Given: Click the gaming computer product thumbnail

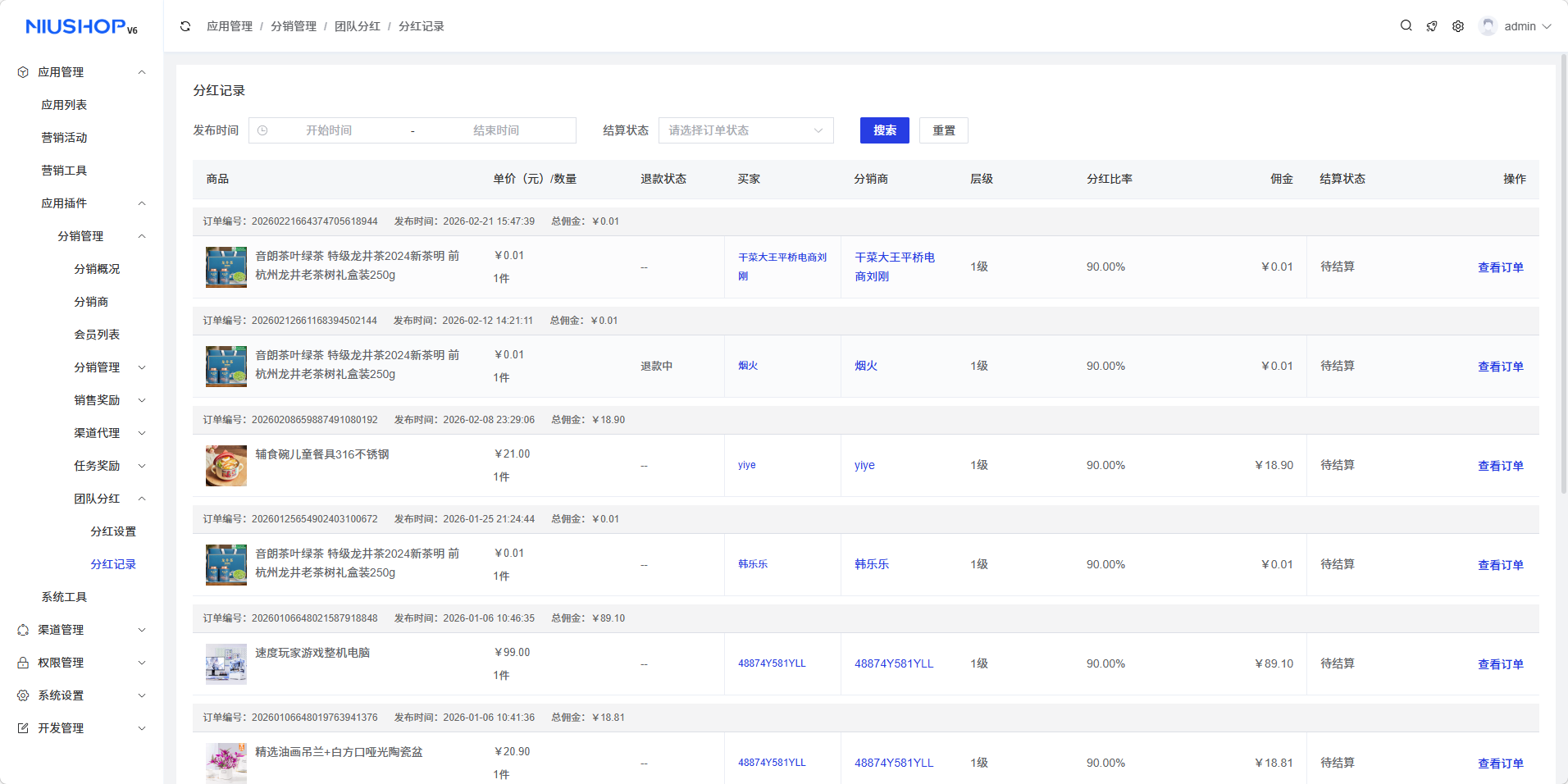Looking at the screenshot, I should point(226,664).
